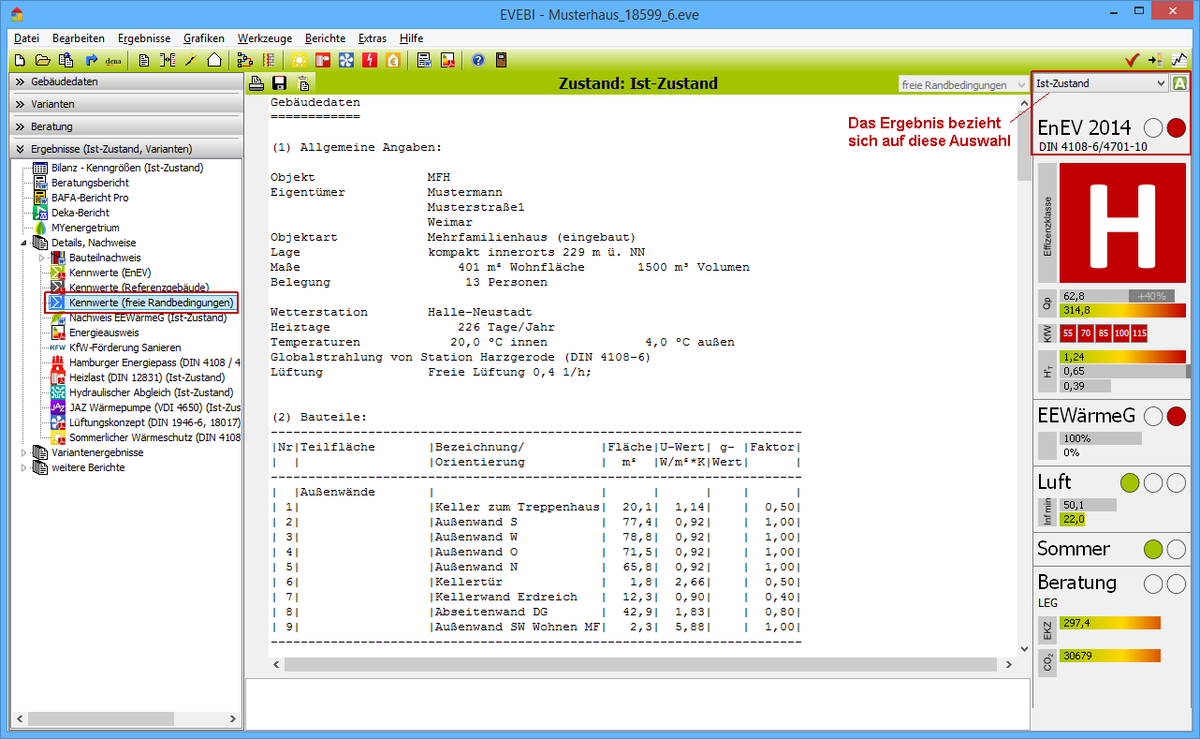Image resolution: width=1200 pixels, height=739 pixels.
Task: Click the magic wand toolbar icon
Action: (x=190, y=60)
